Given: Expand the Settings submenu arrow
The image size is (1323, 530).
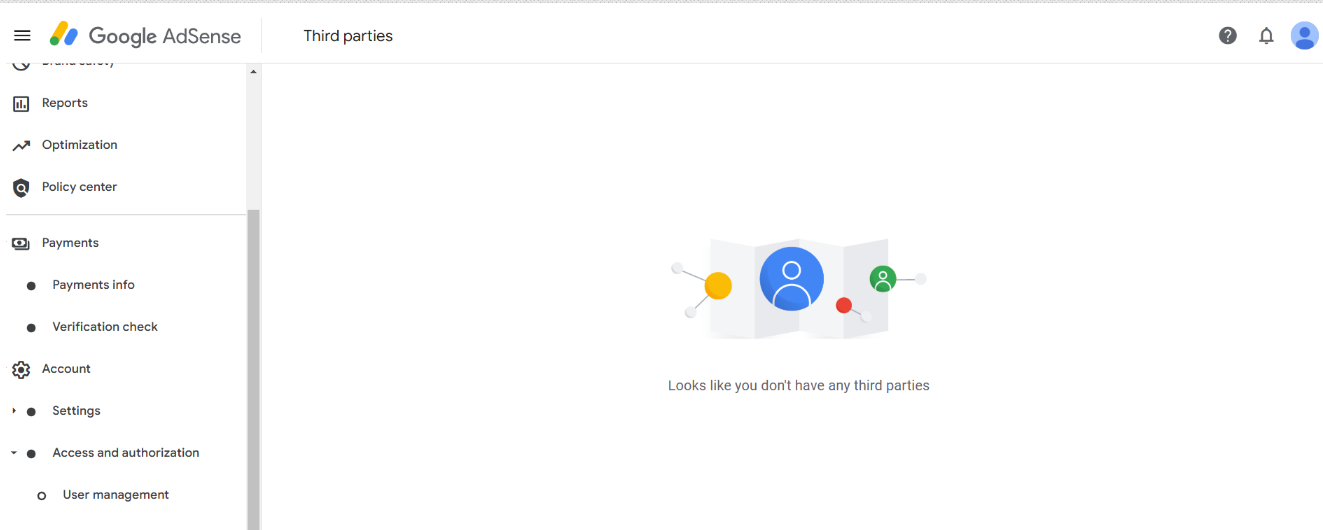Looking at the screenshot, I should [x=14, y=411].
